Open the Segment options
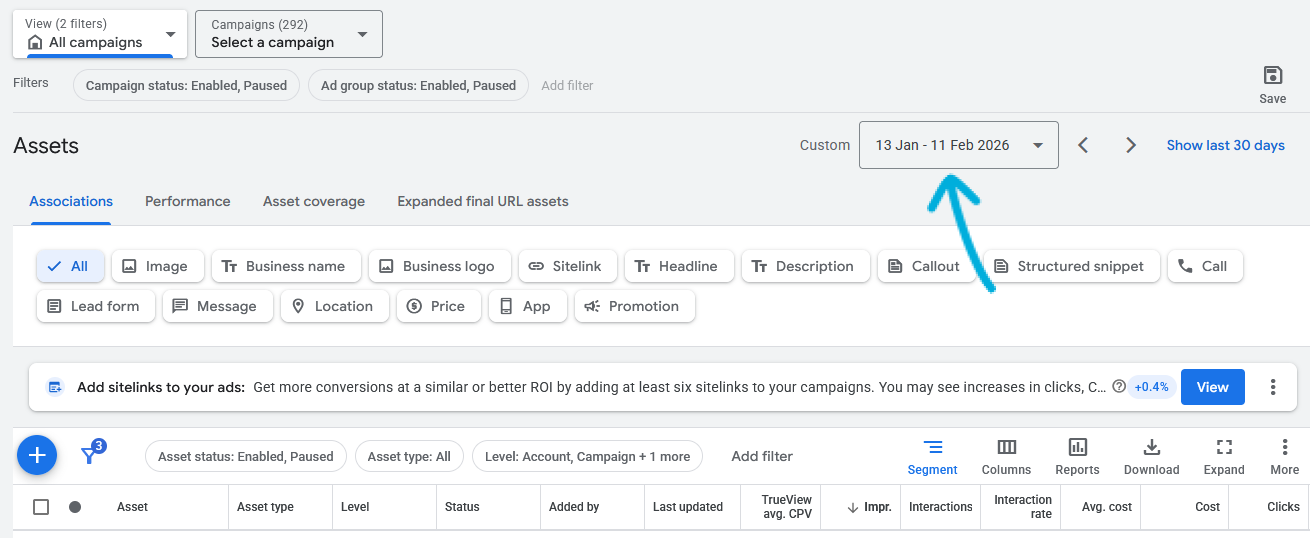This screenshot has height=538, width=1310. (x=932, y=456)
